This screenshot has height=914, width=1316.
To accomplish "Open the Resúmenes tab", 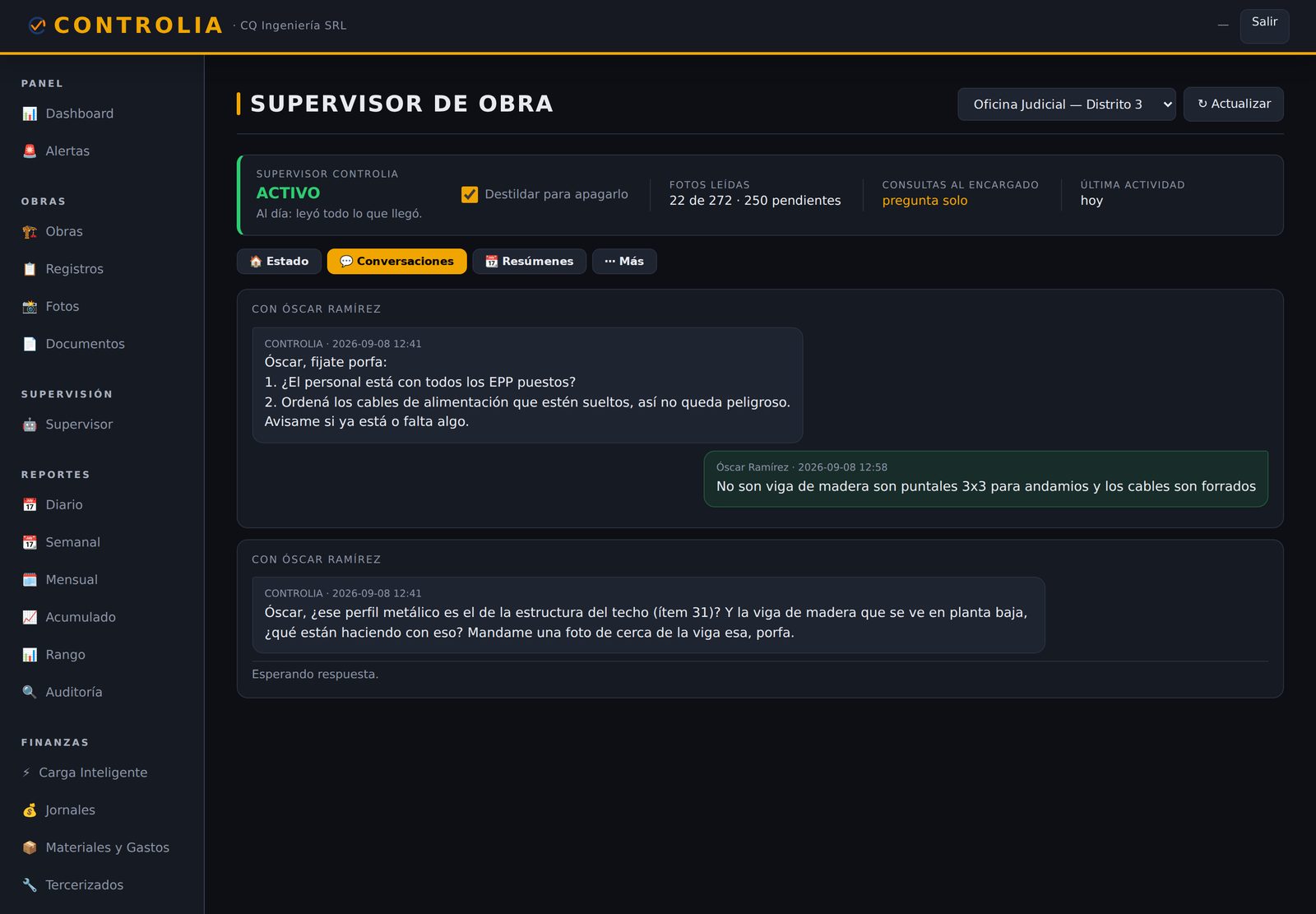I will coord(529,262).
